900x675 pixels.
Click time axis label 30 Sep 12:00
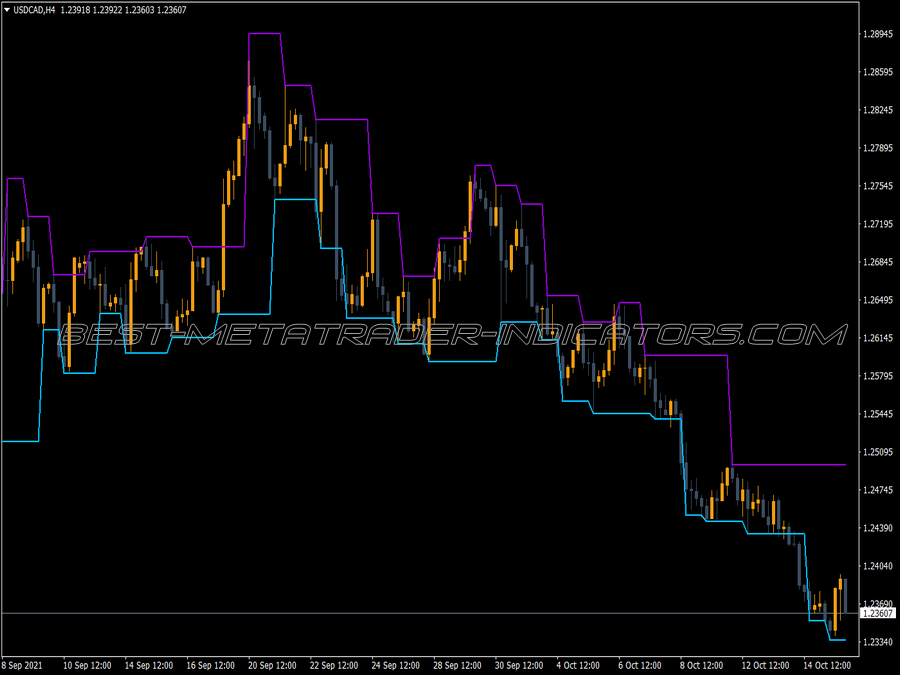(x=519, y=665)
